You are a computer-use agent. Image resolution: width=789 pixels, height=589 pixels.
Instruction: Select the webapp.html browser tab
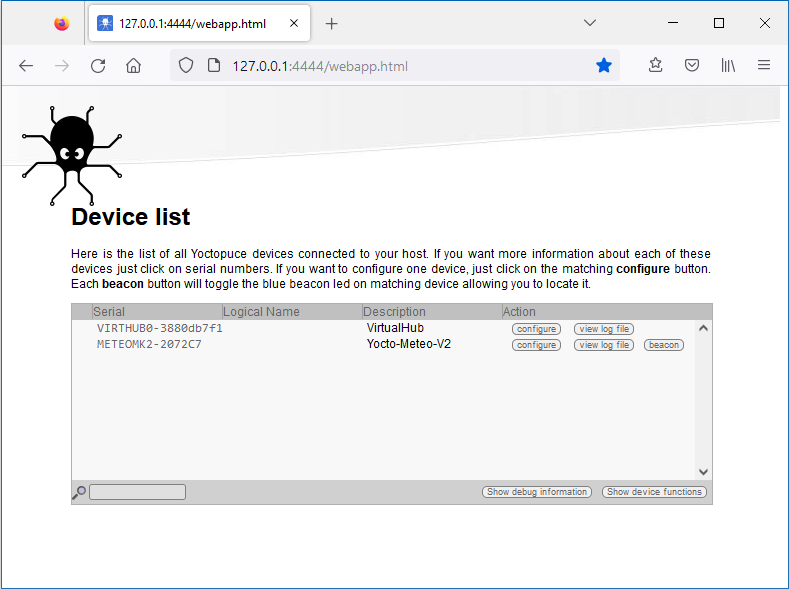click(x=190, y=23)
